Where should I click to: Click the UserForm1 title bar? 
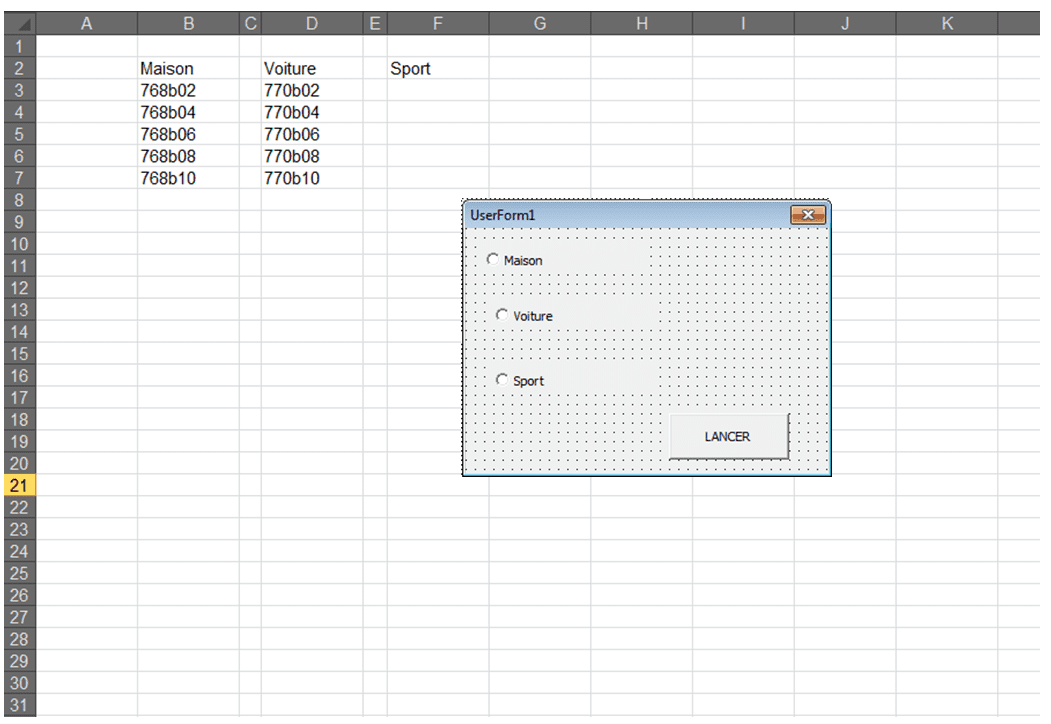coord(620,215)
